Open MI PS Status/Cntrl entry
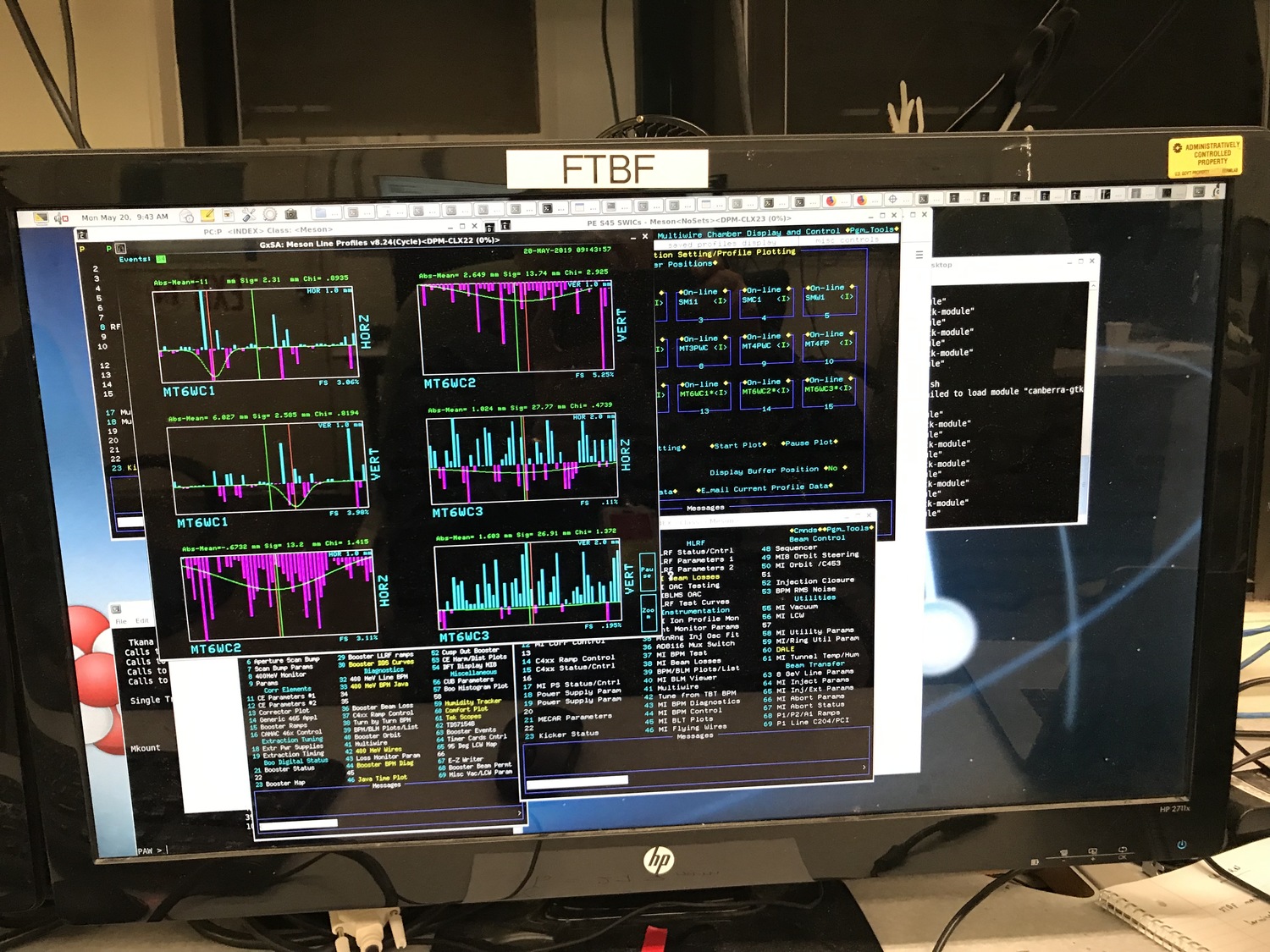1270x952 pixels. coord(578,684)
